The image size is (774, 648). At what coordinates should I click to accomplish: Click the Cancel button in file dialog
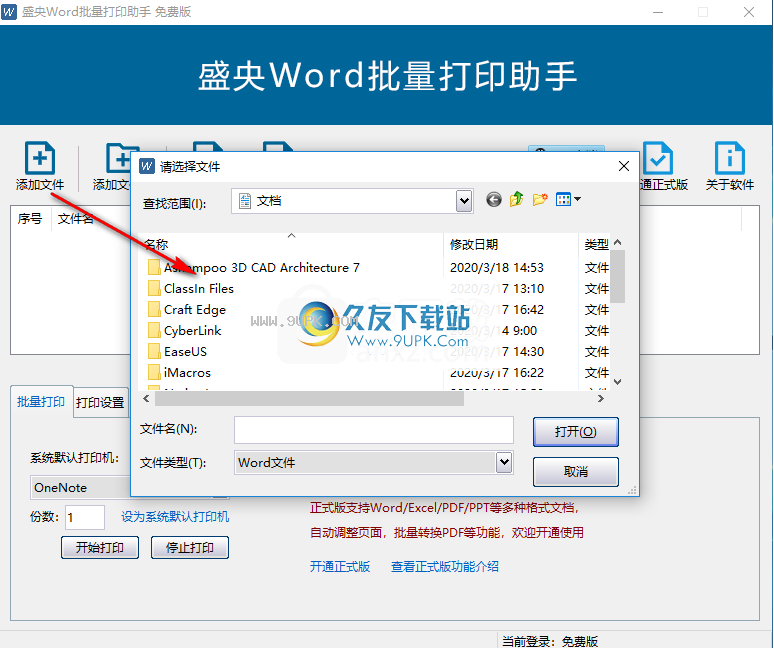(576, 472)
